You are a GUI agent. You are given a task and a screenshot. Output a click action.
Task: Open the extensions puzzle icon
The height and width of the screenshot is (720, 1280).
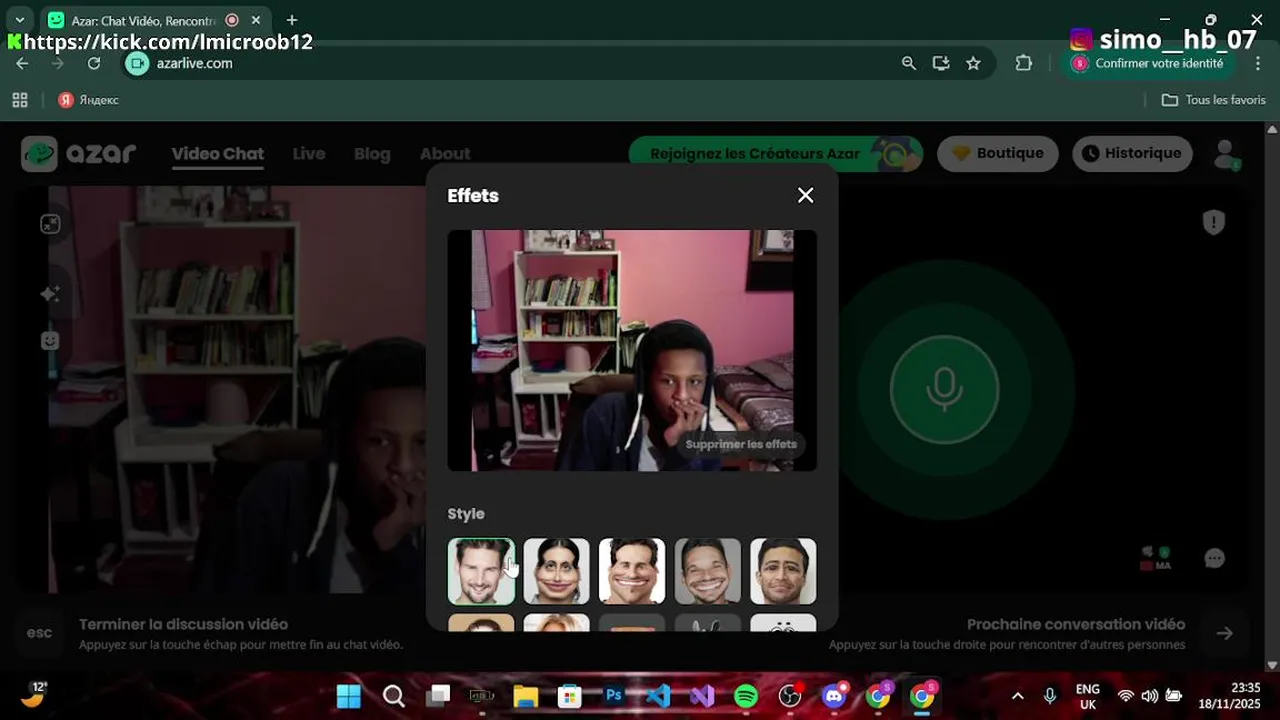click(1023, 63)
